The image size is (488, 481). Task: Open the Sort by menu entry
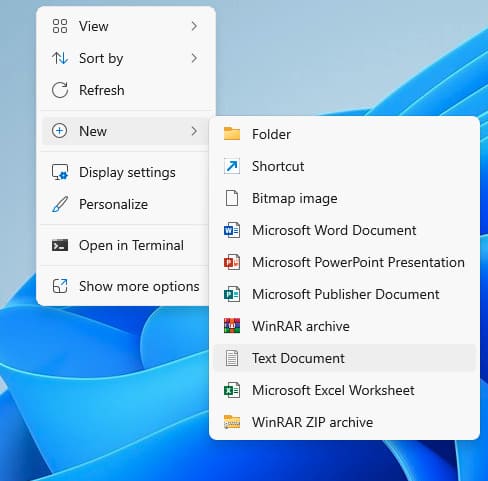tap(126, 58)
